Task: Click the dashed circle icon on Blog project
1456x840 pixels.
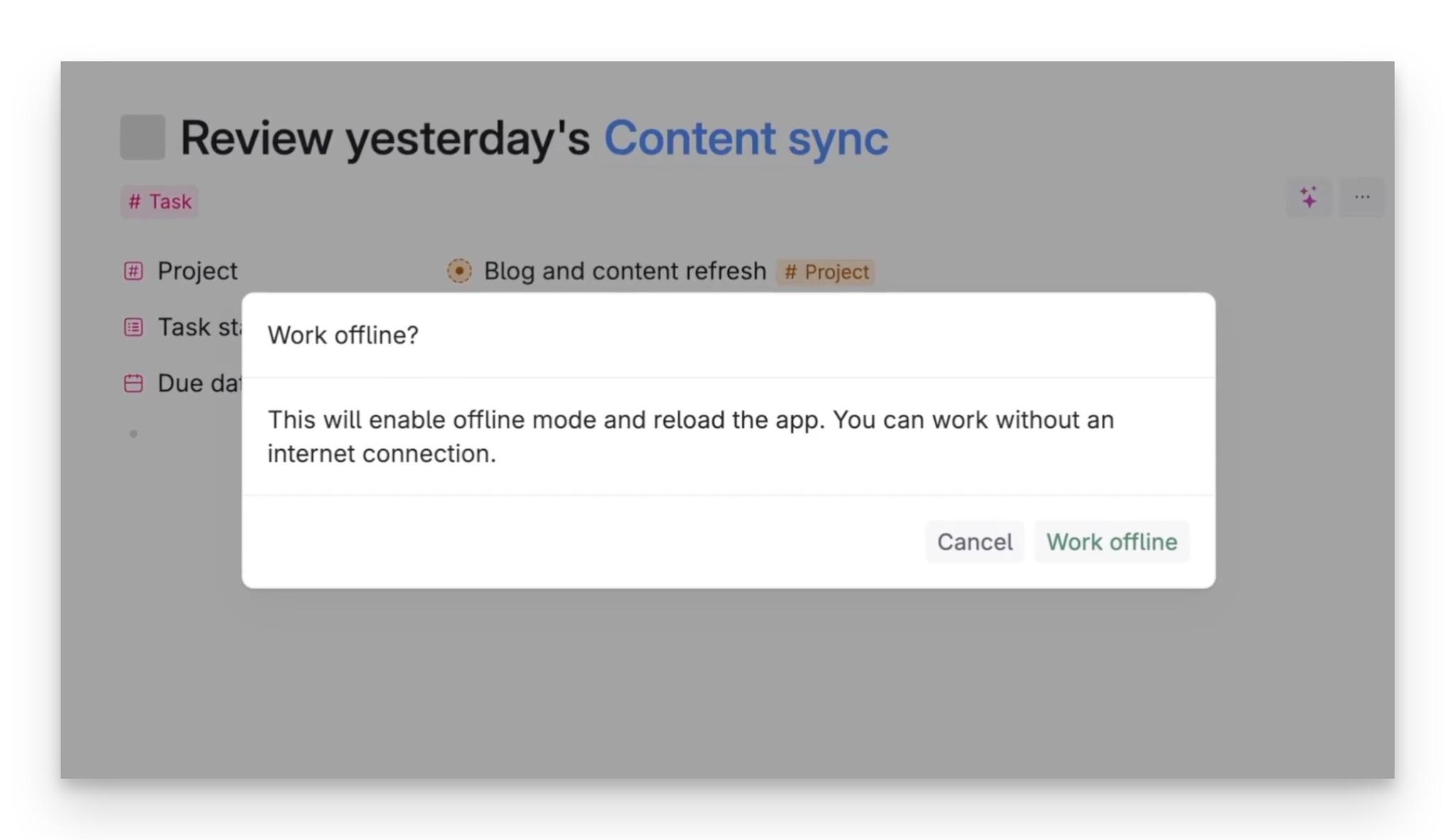Action: (460, 271)
